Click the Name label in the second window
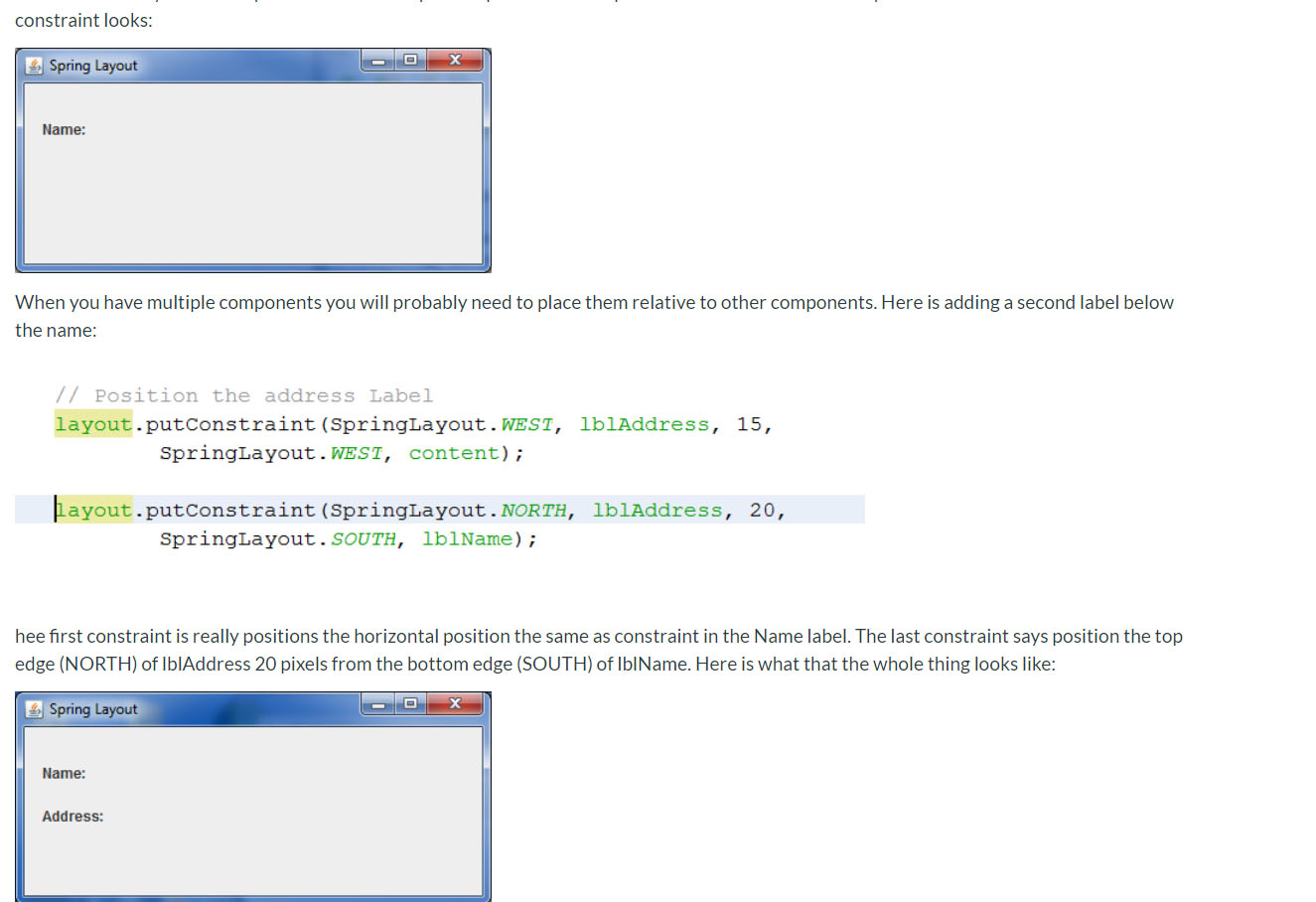 pyautogui.click(x=64, y=773)
